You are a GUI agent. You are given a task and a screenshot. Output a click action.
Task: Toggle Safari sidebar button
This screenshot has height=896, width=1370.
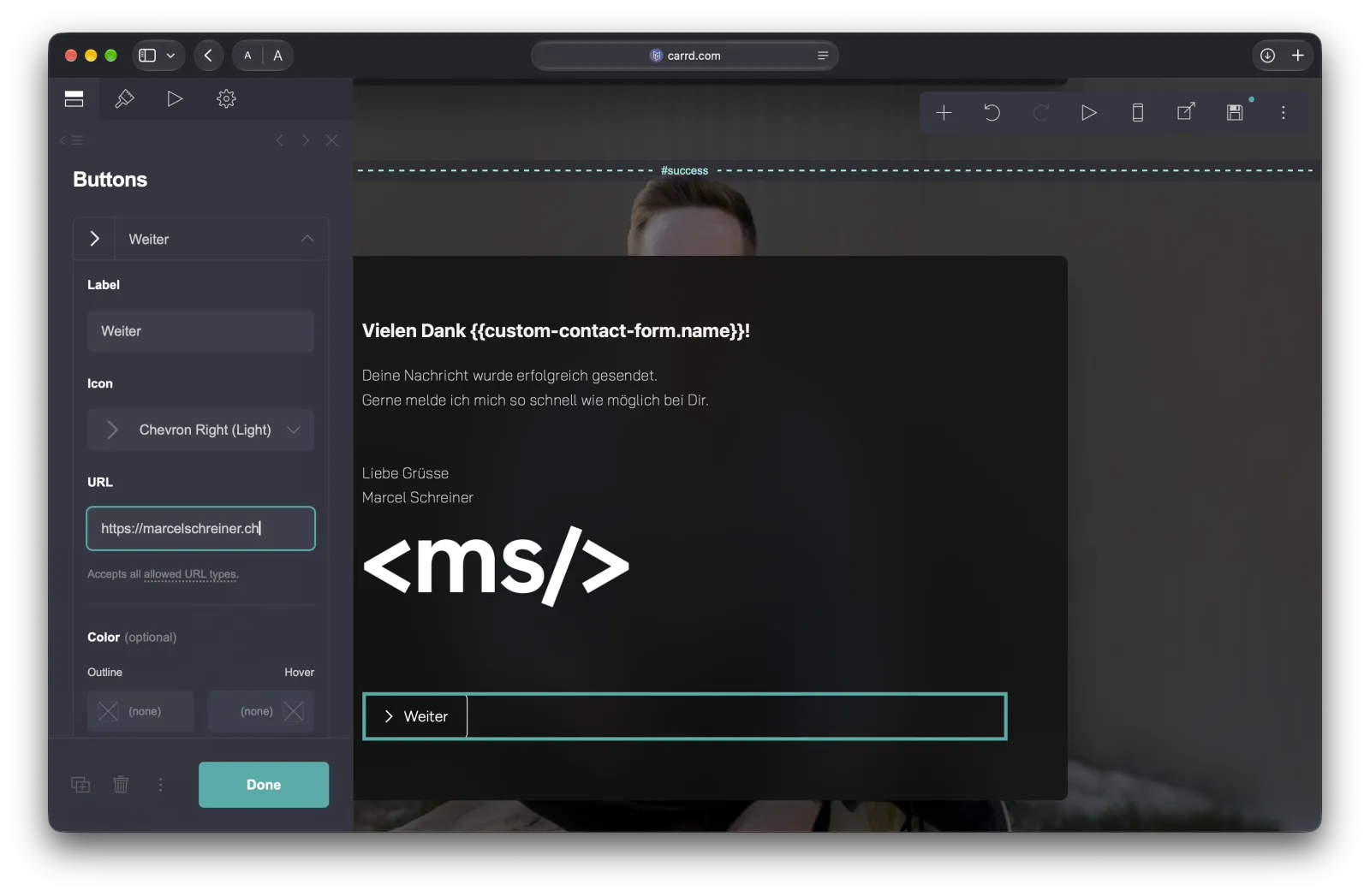(147, 56)
